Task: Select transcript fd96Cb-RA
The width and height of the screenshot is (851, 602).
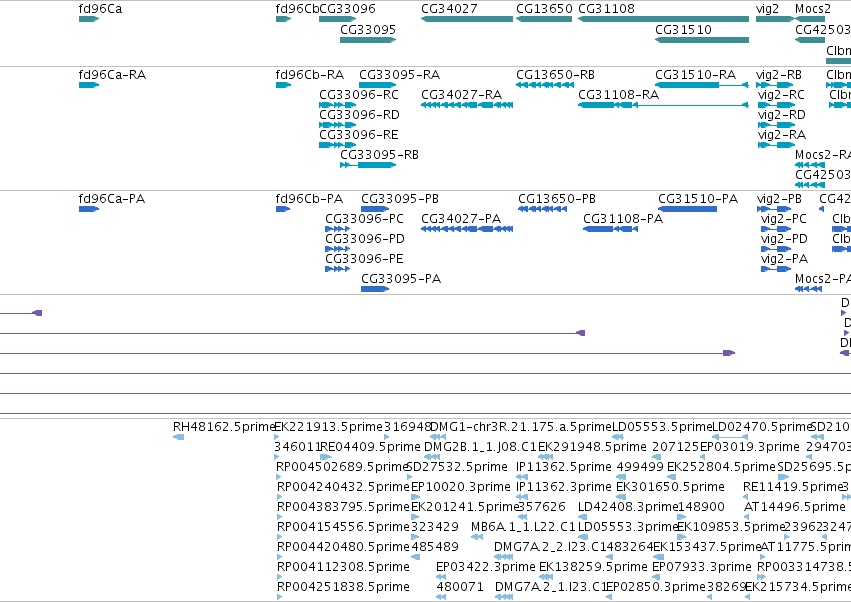Action: (283, 85)
